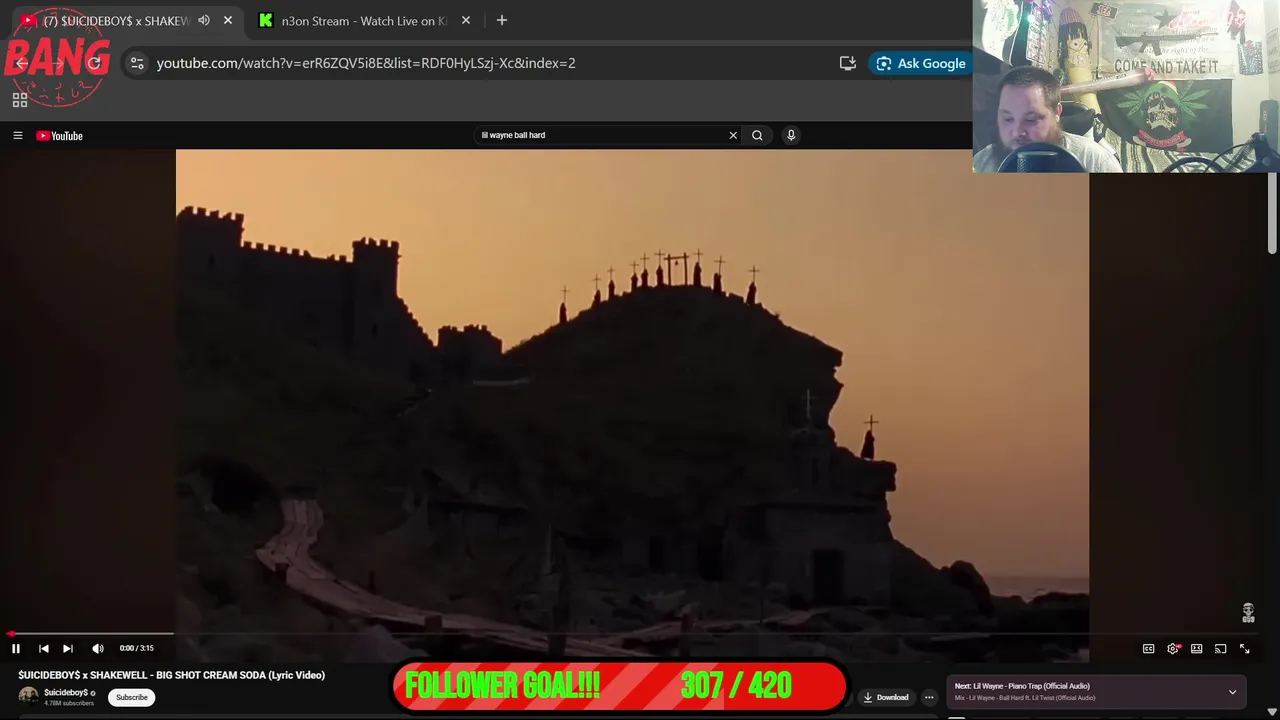Close the n3on Stream tab
Image resolution: width=1280 pixels, height=720 pixels.
pos(466,20)
